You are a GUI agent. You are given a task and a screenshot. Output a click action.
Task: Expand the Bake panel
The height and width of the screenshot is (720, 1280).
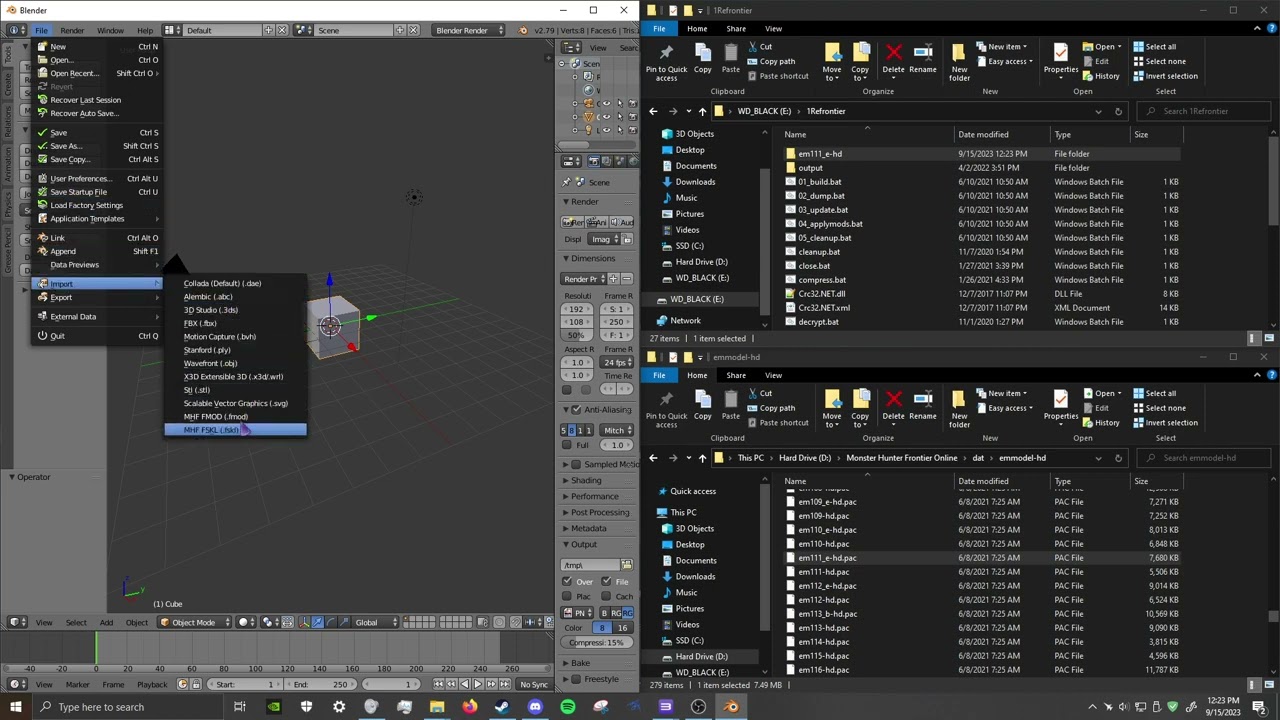click(580, 663)
